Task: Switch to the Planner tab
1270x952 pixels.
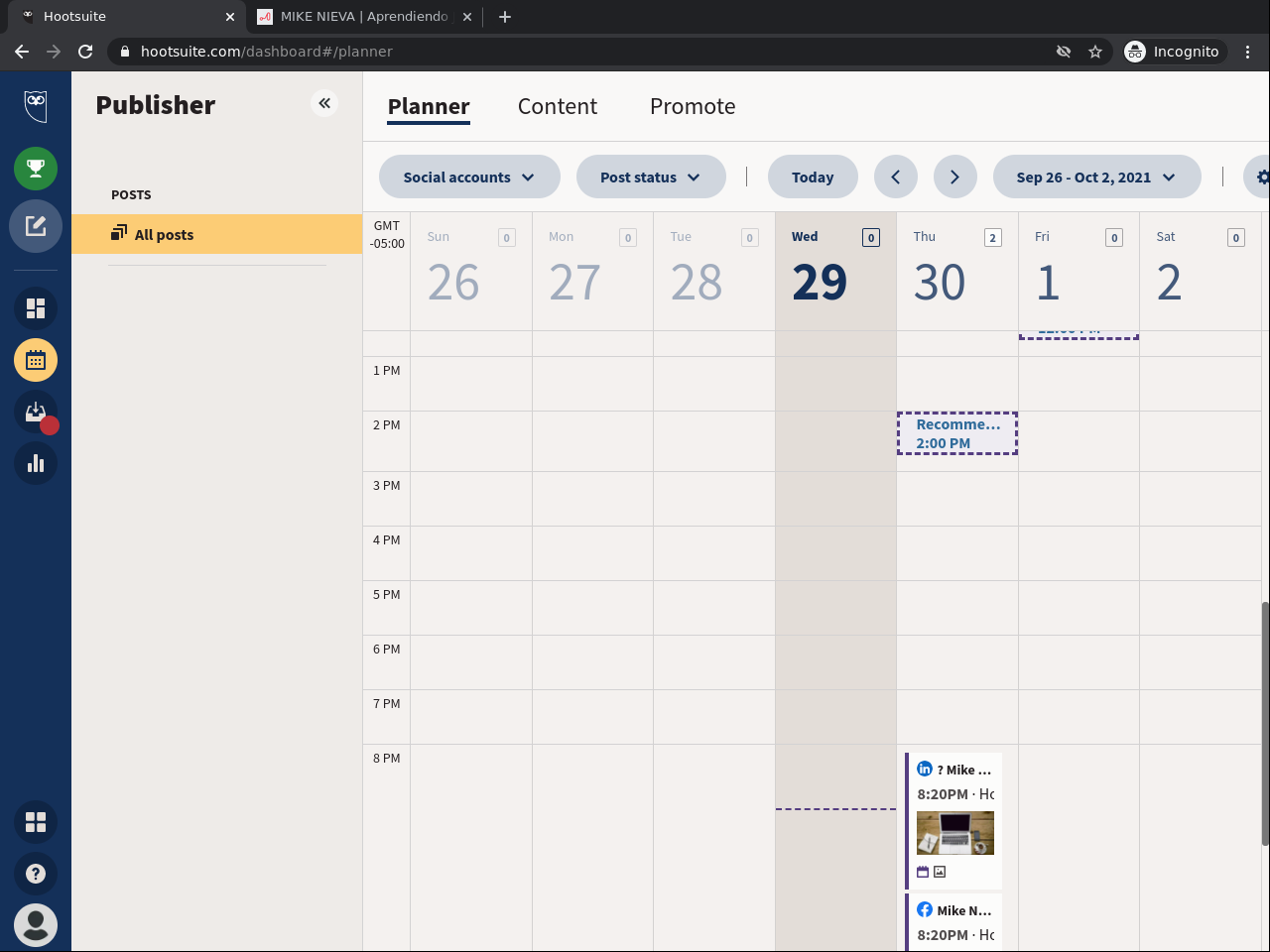Action: (x=429, y=107)
